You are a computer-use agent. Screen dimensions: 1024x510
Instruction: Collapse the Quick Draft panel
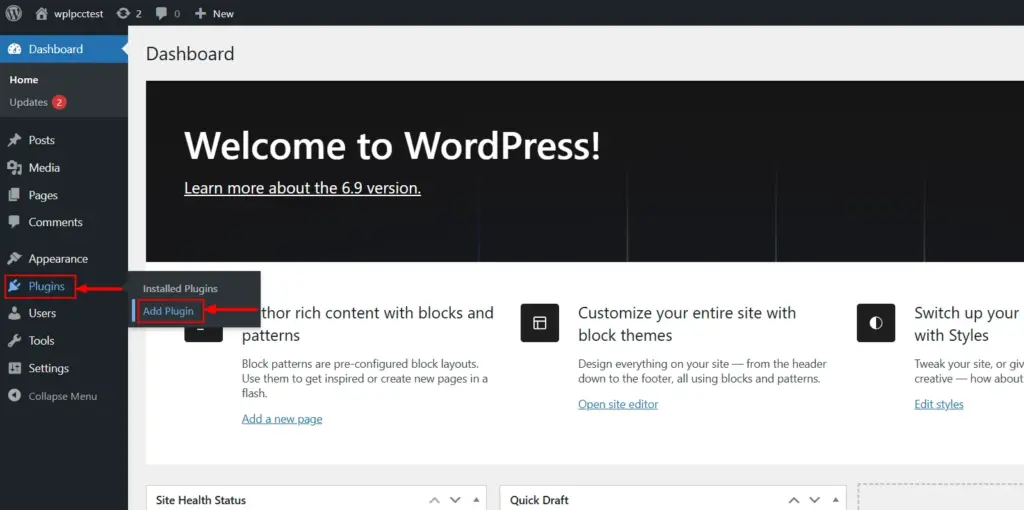pyautogui.click(x=835, y=500)
